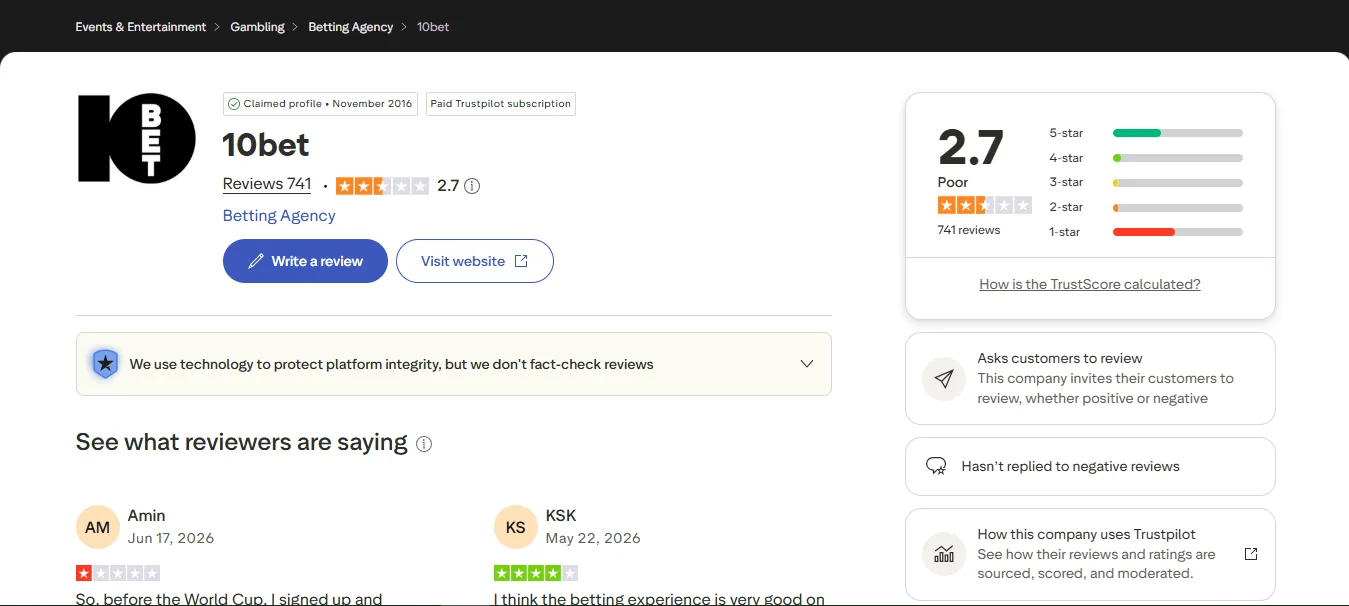
Task: Click the 741 reviews text in score card
Action: point(969,230)
